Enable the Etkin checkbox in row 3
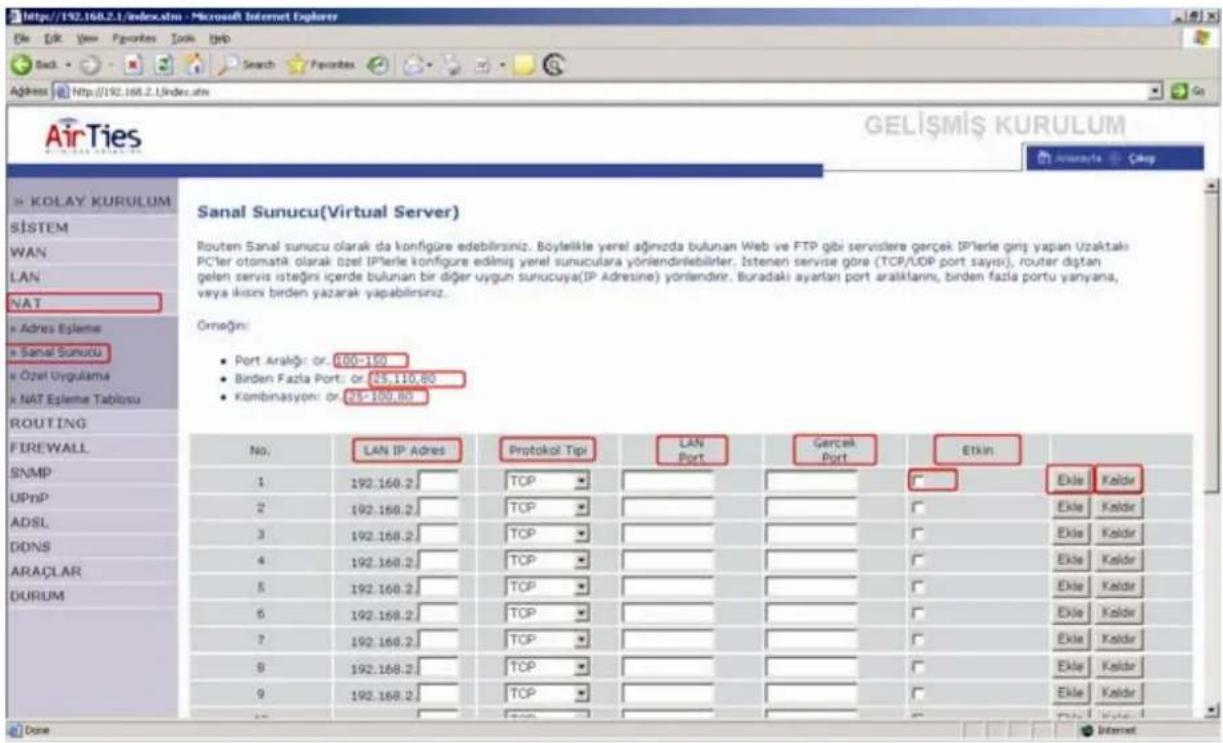The width and height of the screenshot is (1223, 743). coord(917,536)
